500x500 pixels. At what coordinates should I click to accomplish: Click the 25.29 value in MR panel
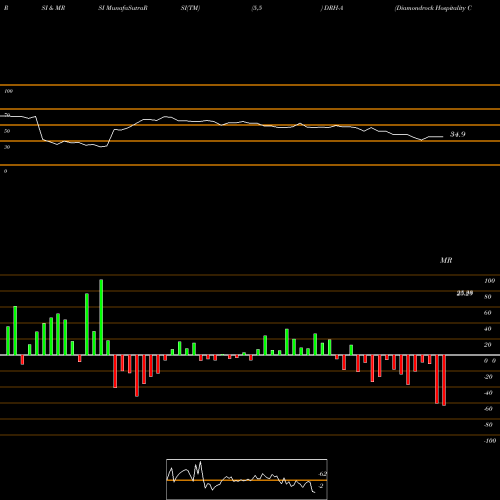click(x=465, y=293)
